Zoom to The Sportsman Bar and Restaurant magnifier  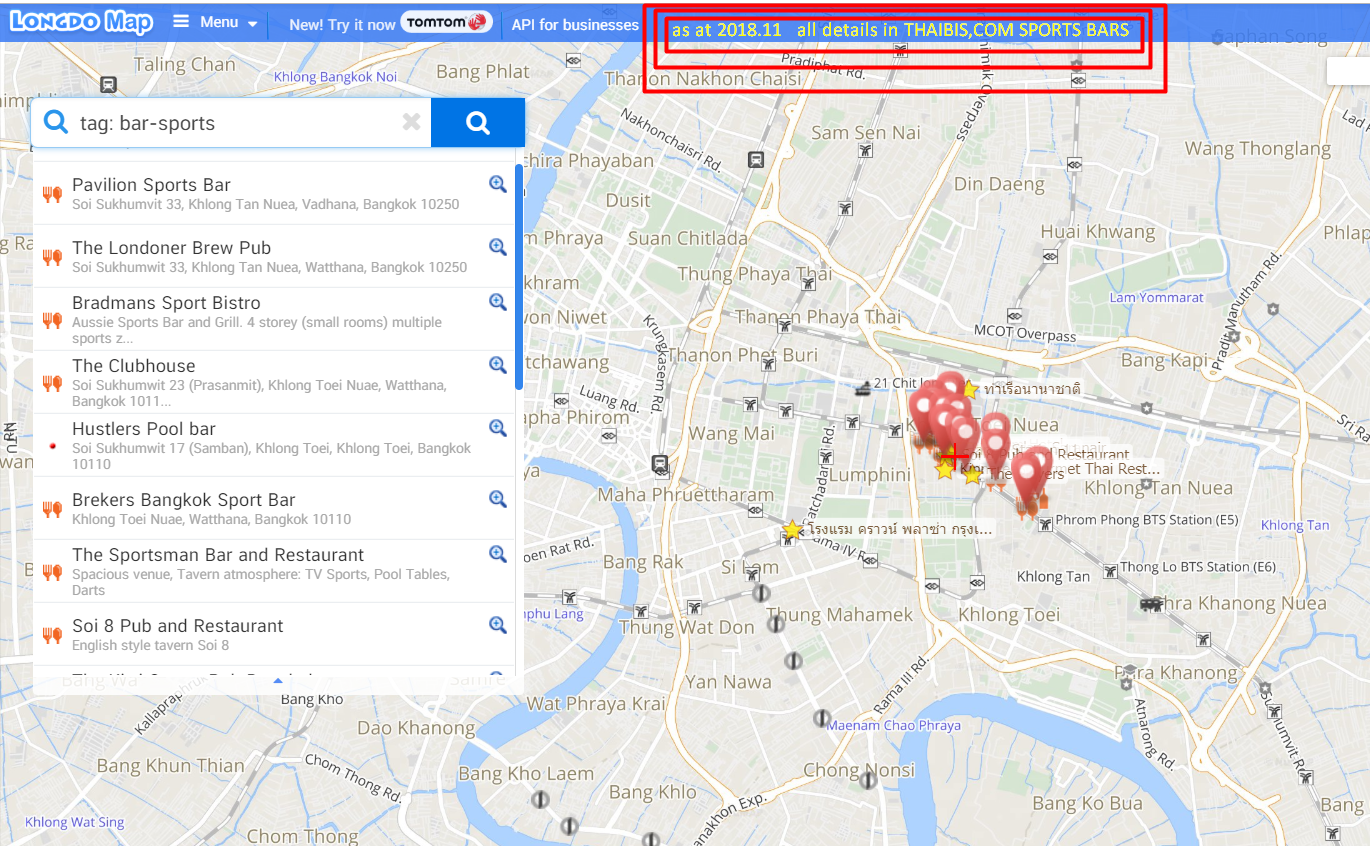pyautogui.click(x=498, y=554)
